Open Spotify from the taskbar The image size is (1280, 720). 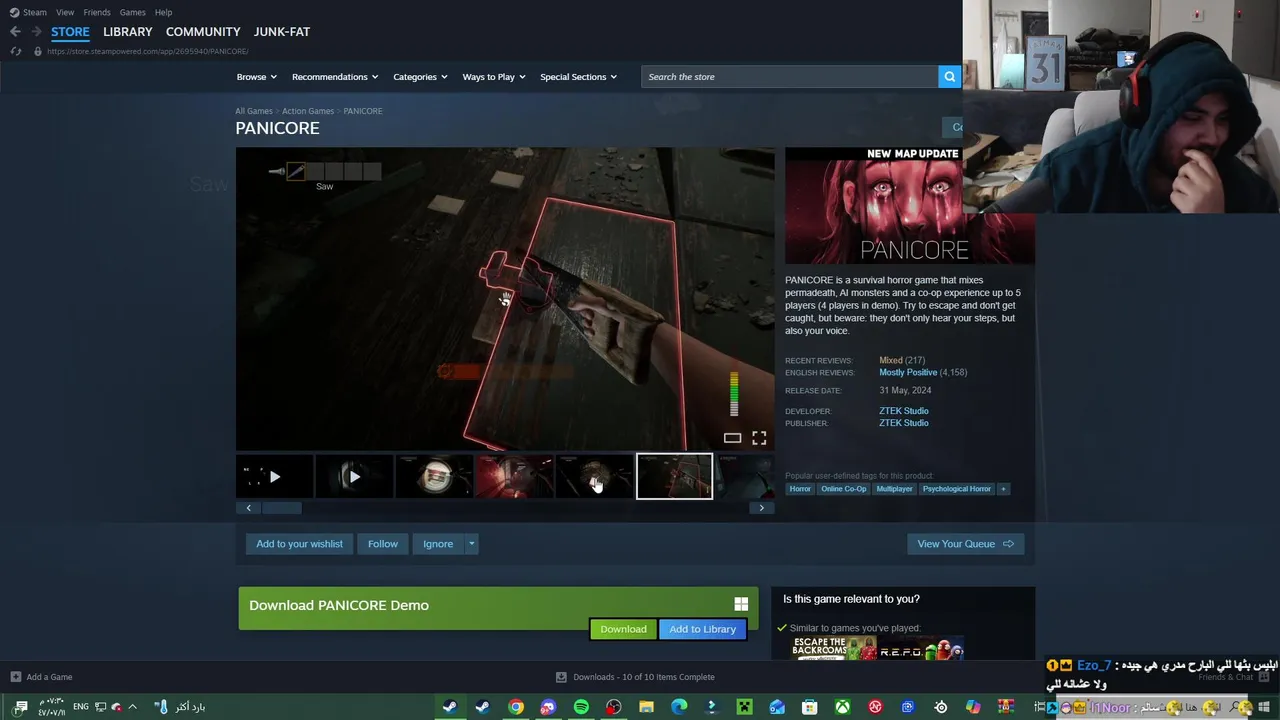(x=581, y=707)
